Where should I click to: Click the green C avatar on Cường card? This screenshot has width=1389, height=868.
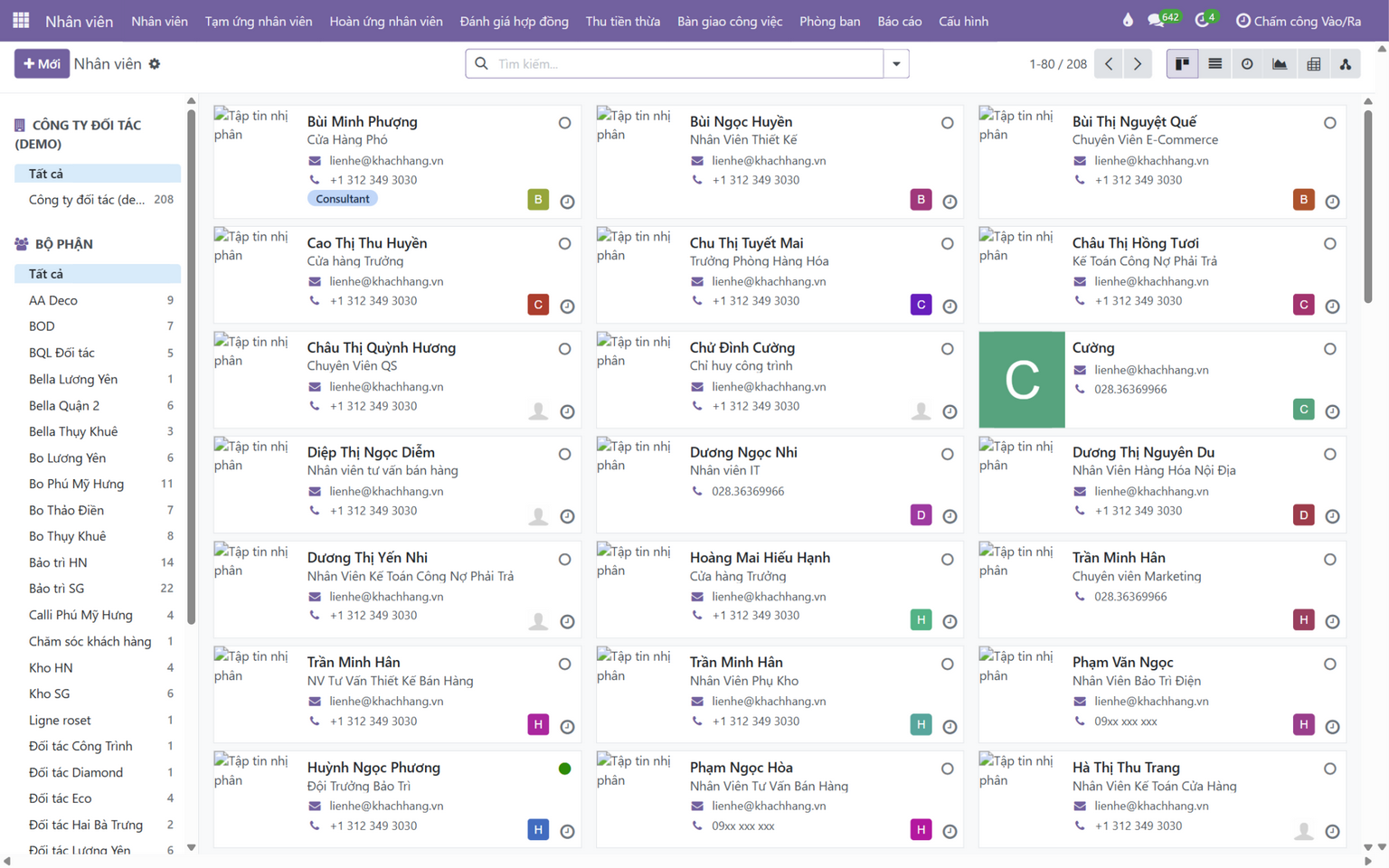point(1022,380)
